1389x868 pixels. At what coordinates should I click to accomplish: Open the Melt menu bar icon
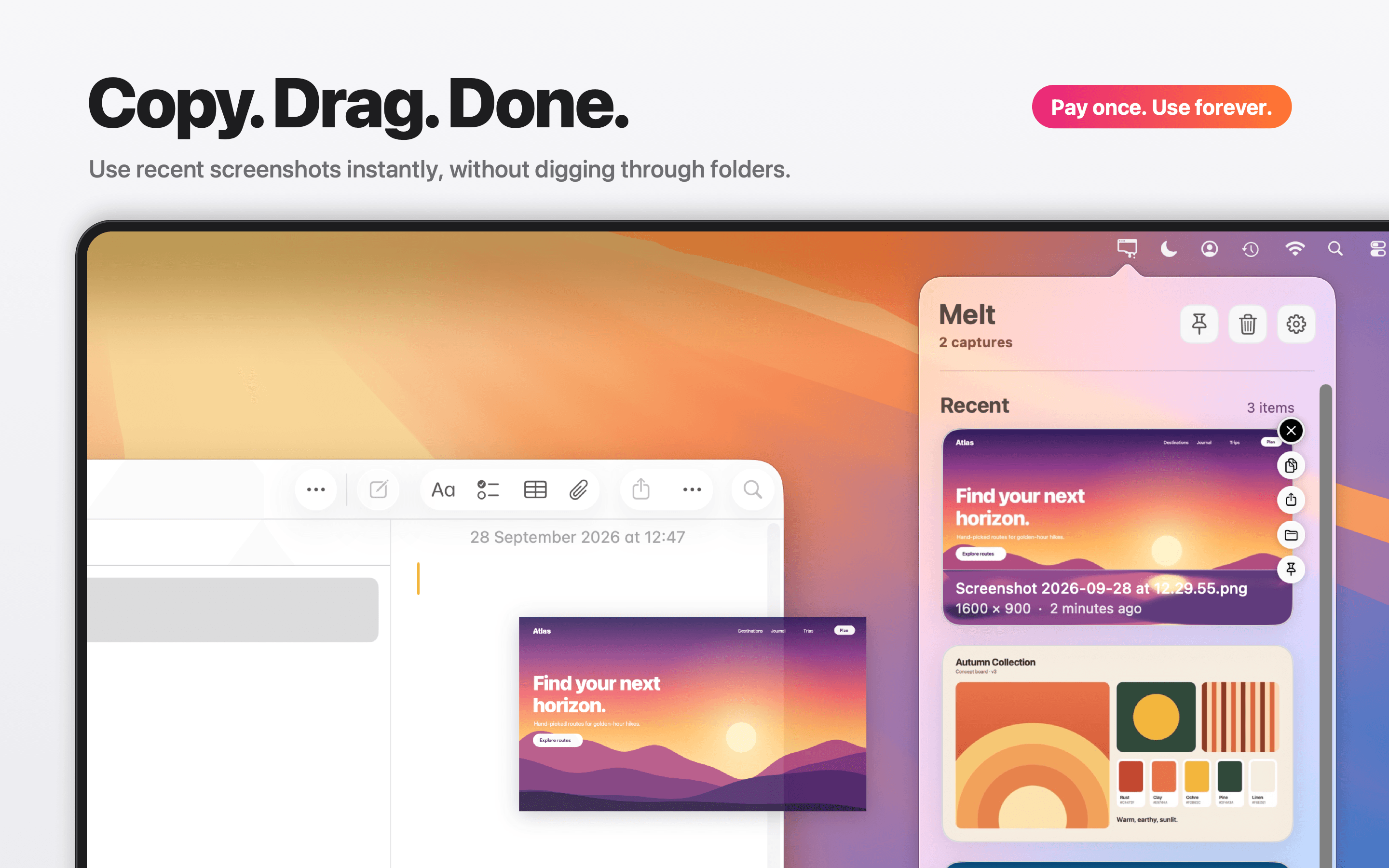tap(1127, 248)
